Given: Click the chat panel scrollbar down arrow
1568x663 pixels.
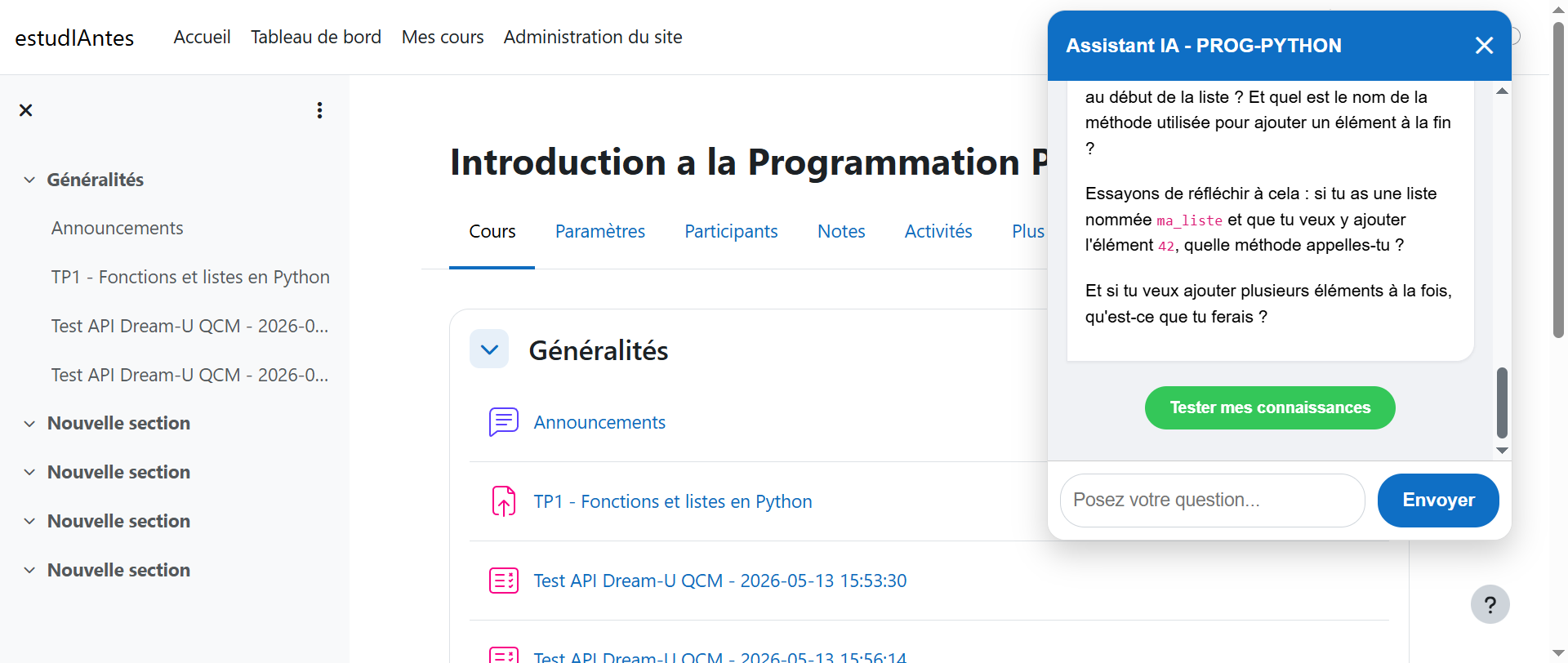Looking at the screenshot, I should (1502, 451).
